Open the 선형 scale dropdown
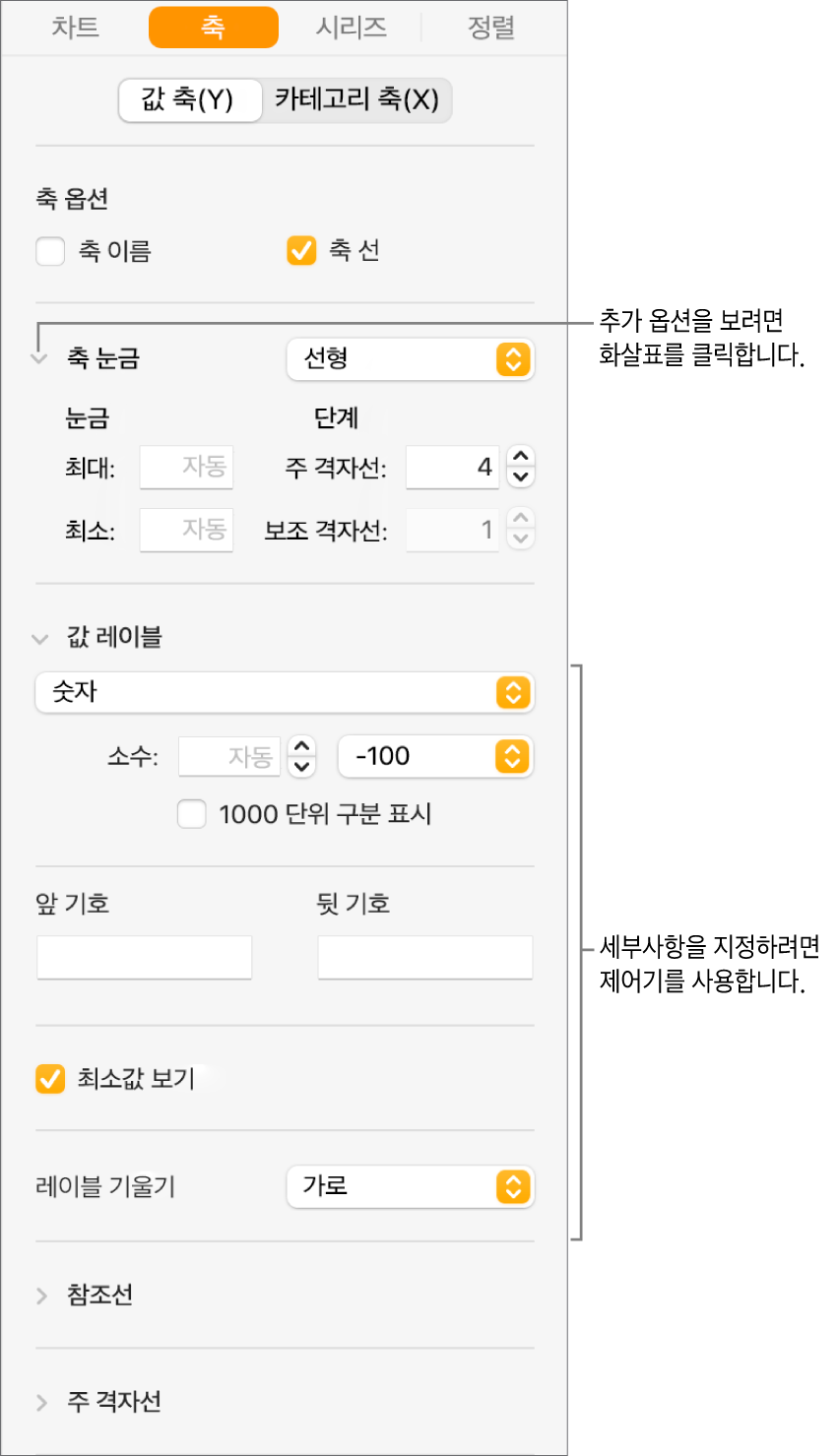Screen dimensions: 838x1456 click(x=410, y=359)
